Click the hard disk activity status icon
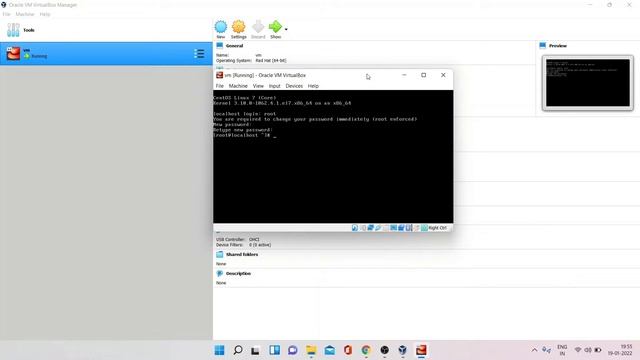The image size is (640, 360). [x=355, y=228]
